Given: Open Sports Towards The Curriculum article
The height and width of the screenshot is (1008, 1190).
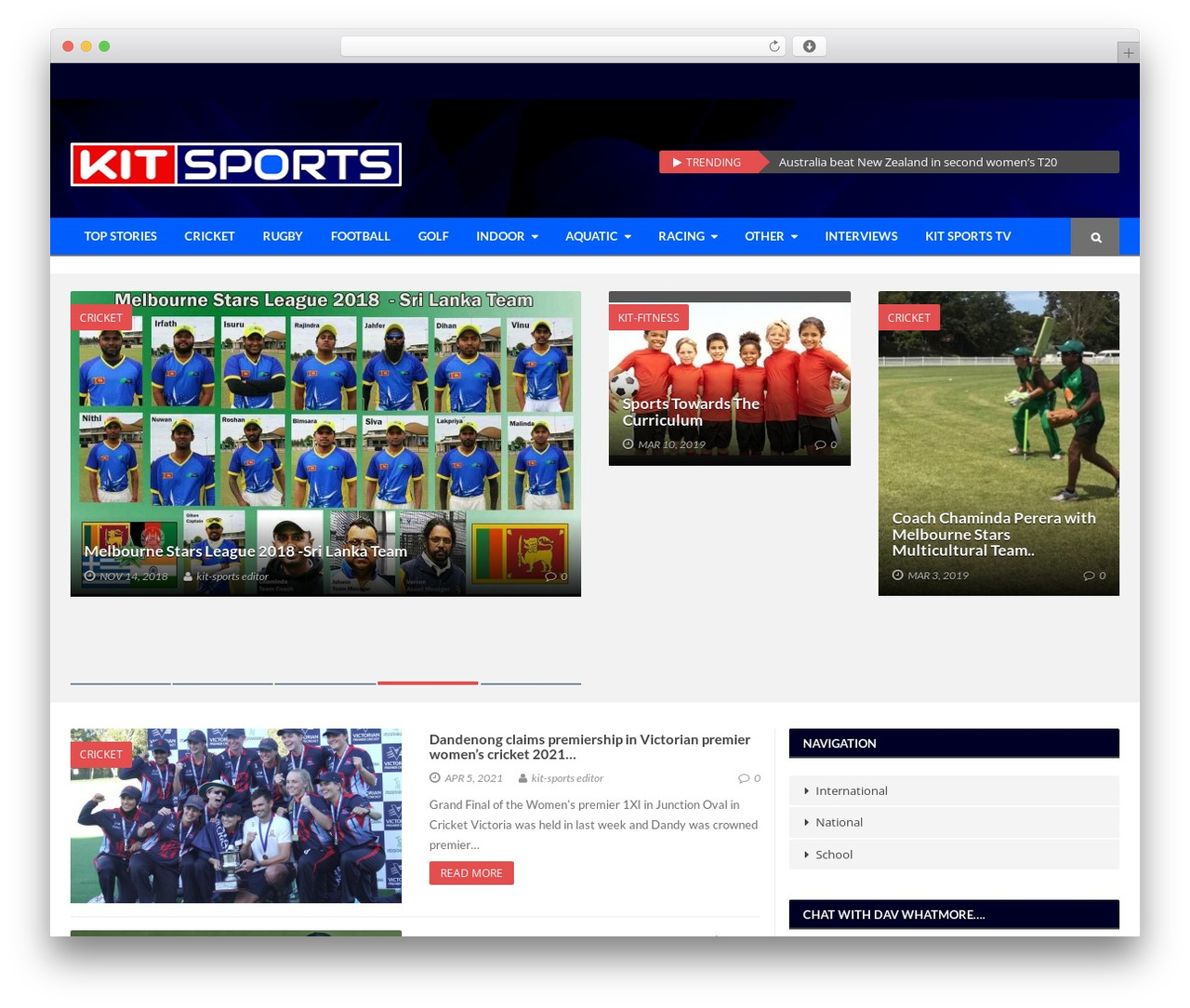Looking at the screenshot, I should pyautogui.click(x=691, y=412).
